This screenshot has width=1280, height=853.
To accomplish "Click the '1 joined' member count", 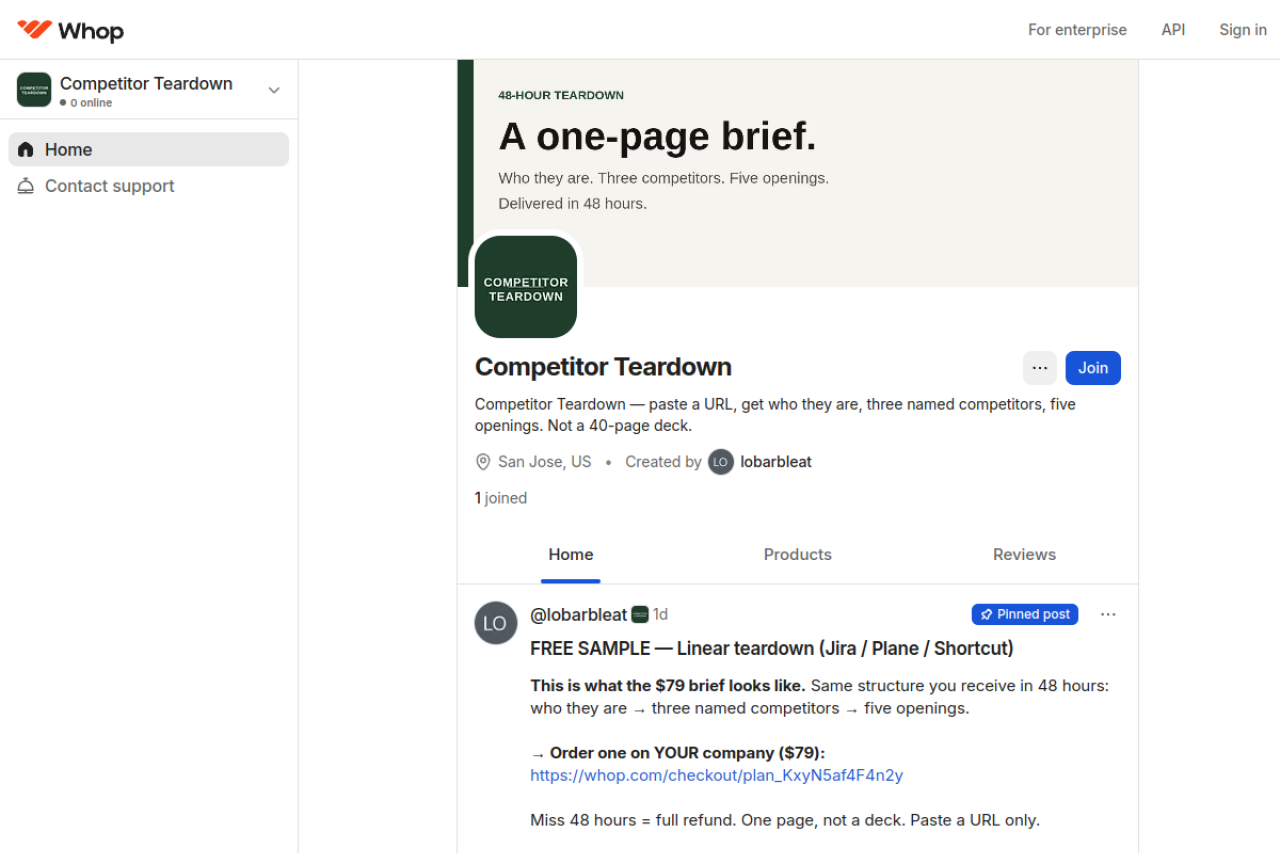I will click(501, 498).
